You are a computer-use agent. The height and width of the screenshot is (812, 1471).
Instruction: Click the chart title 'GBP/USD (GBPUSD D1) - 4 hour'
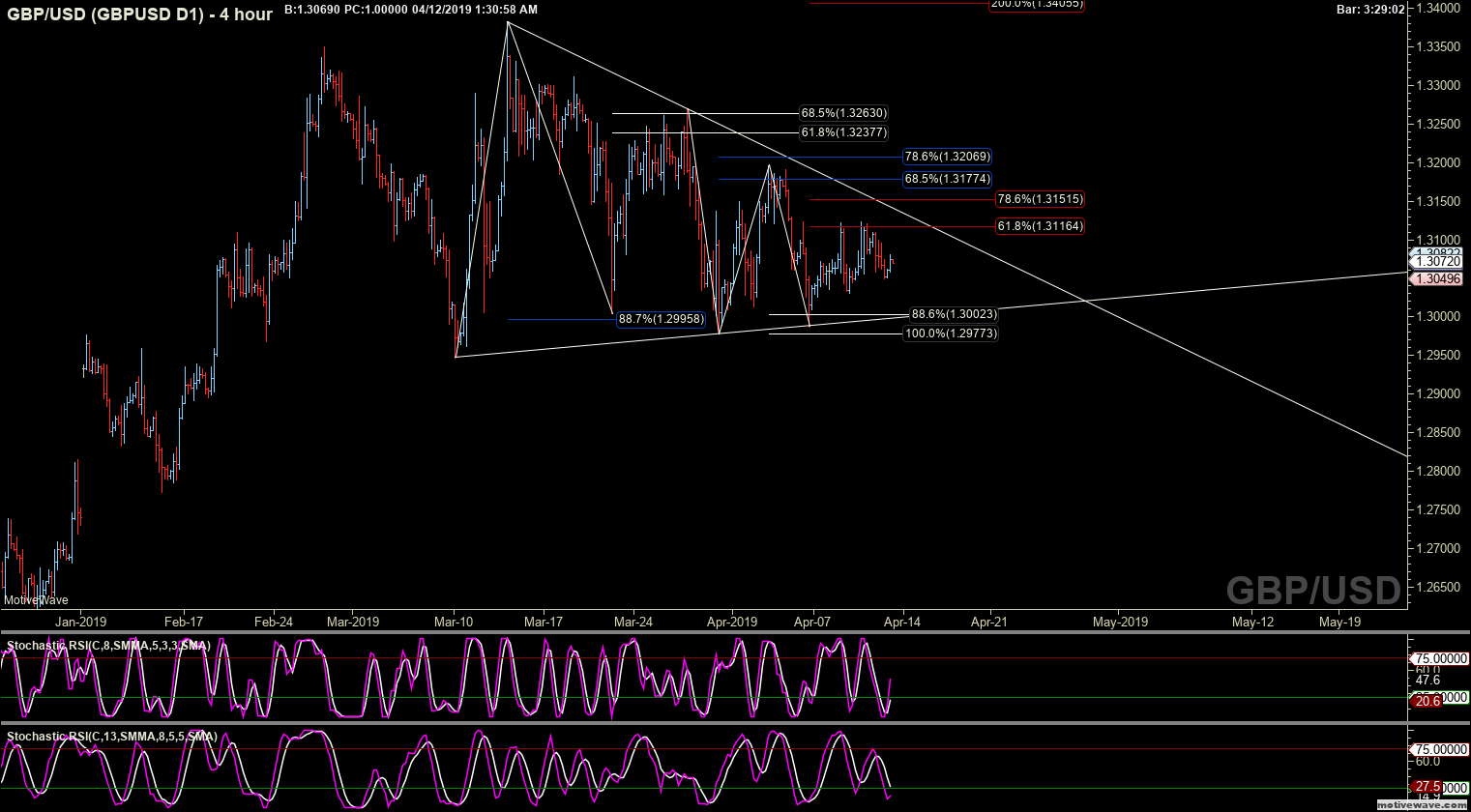139,14
